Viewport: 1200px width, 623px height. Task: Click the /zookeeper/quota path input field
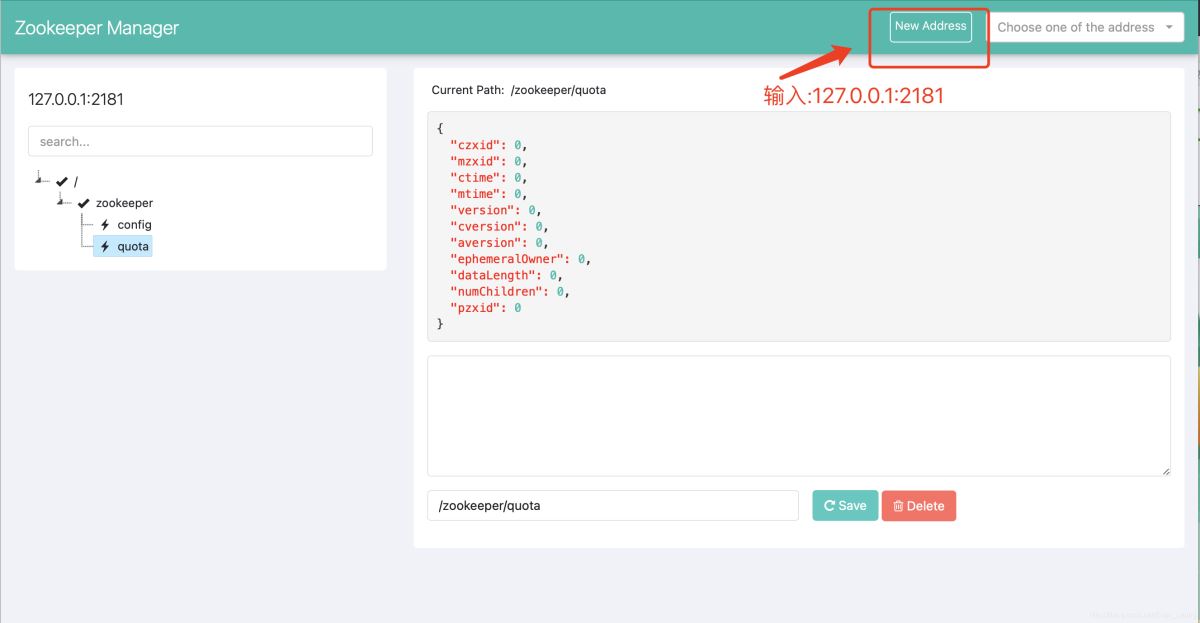[x=613, y=505]
